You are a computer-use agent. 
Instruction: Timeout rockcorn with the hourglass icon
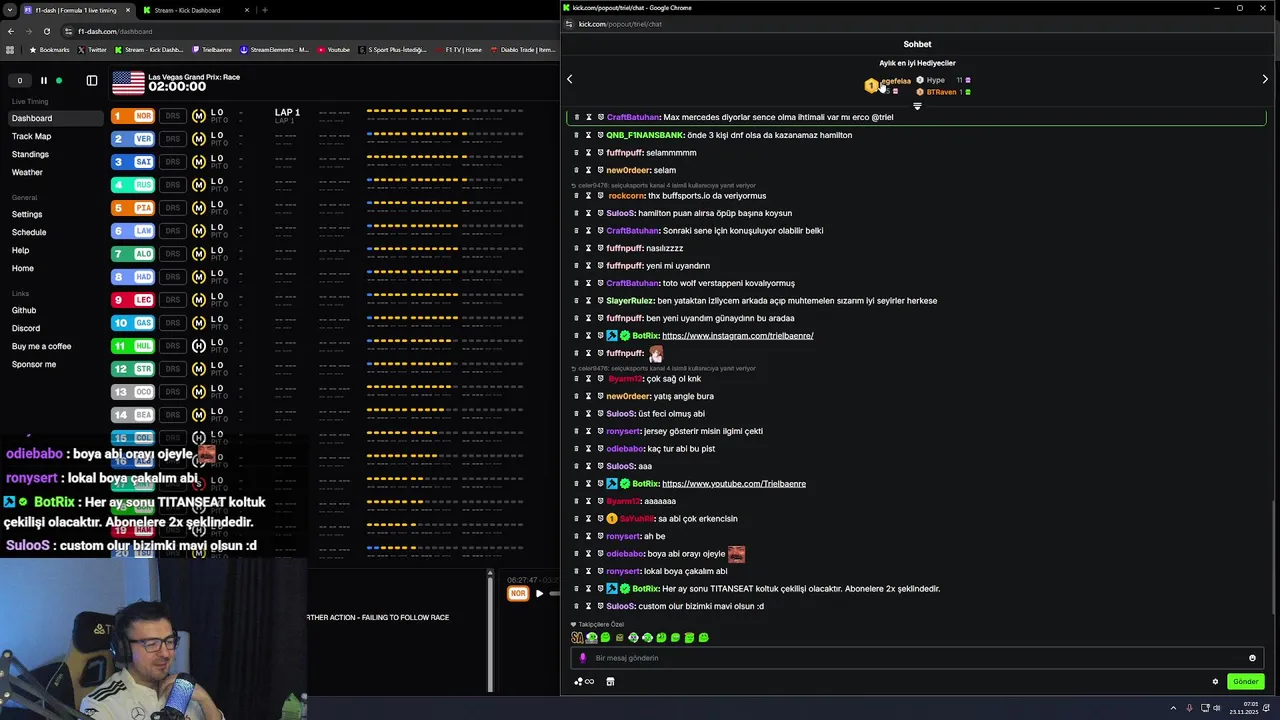[589, 196]
